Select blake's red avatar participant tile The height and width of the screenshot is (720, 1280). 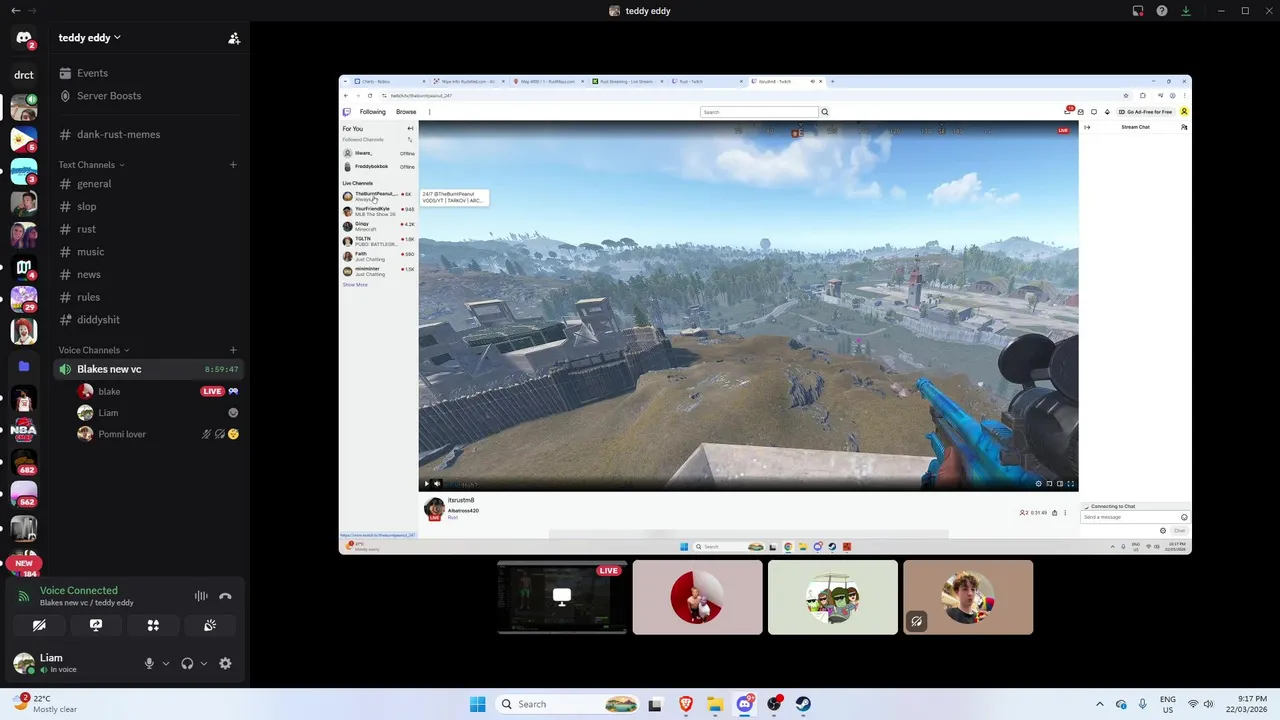coord(697,597)
